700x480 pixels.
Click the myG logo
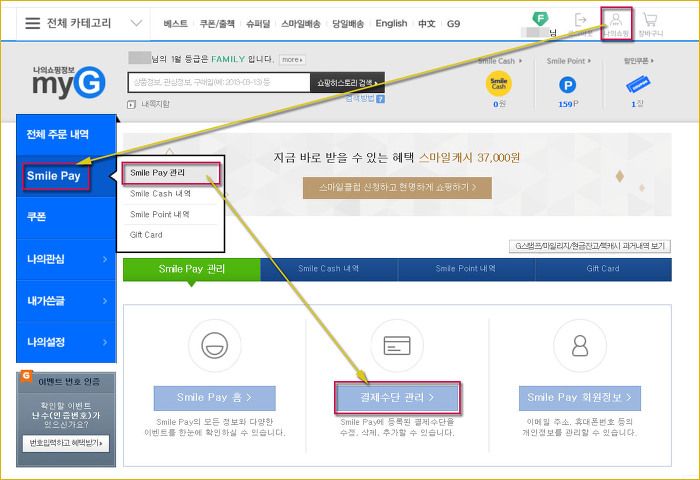coord(69,83)
